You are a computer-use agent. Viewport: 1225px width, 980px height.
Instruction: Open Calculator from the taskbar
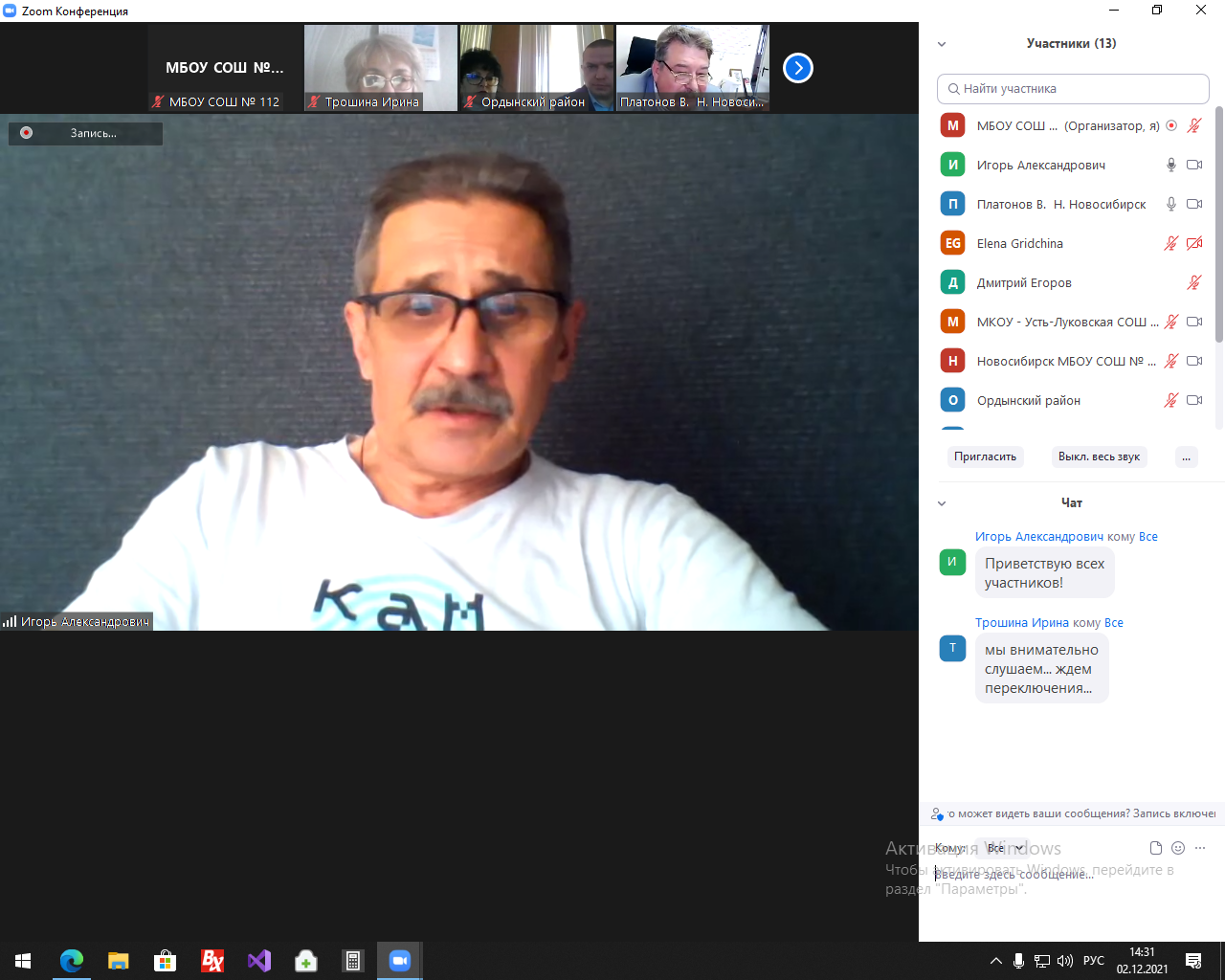[x=353, y=961]
